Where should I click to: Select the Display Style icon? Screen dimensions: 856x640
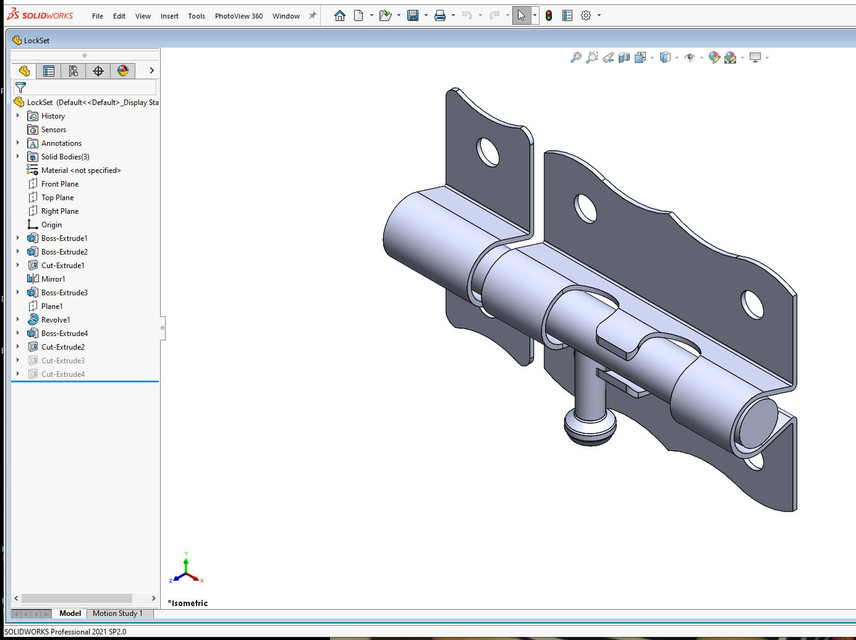(x=665, y=57)
